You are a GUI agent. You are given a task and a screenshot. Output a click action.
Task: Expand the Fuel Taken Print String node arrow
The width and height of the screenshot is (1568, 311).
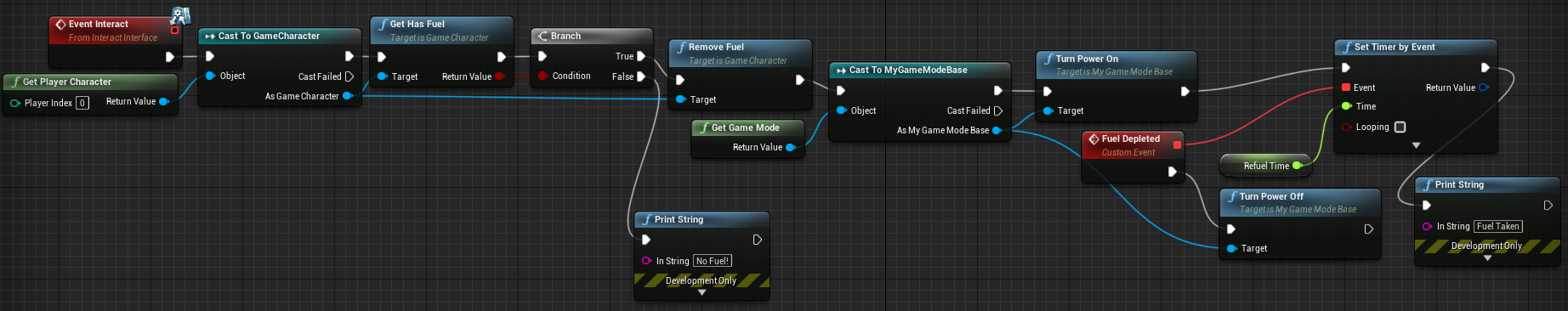pos(1487,258)
